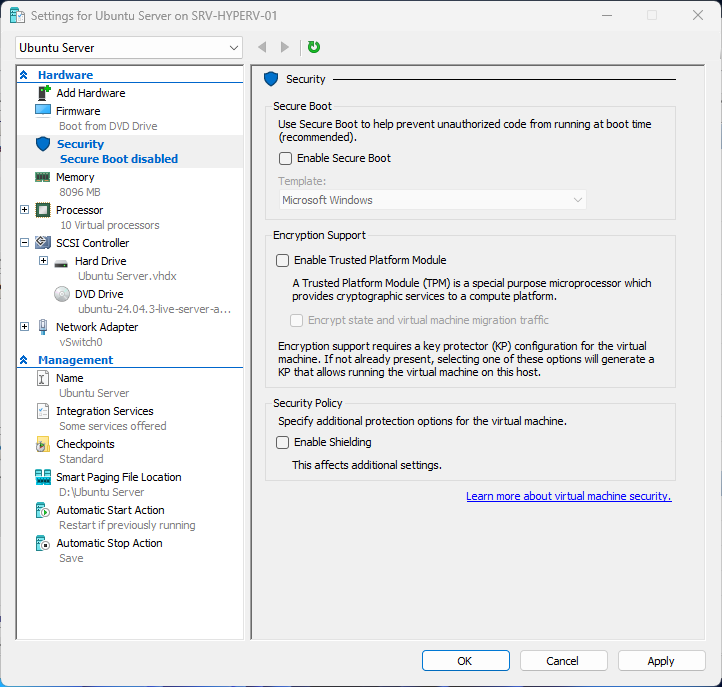Select the Add Hardware icon

coord(43,93)
